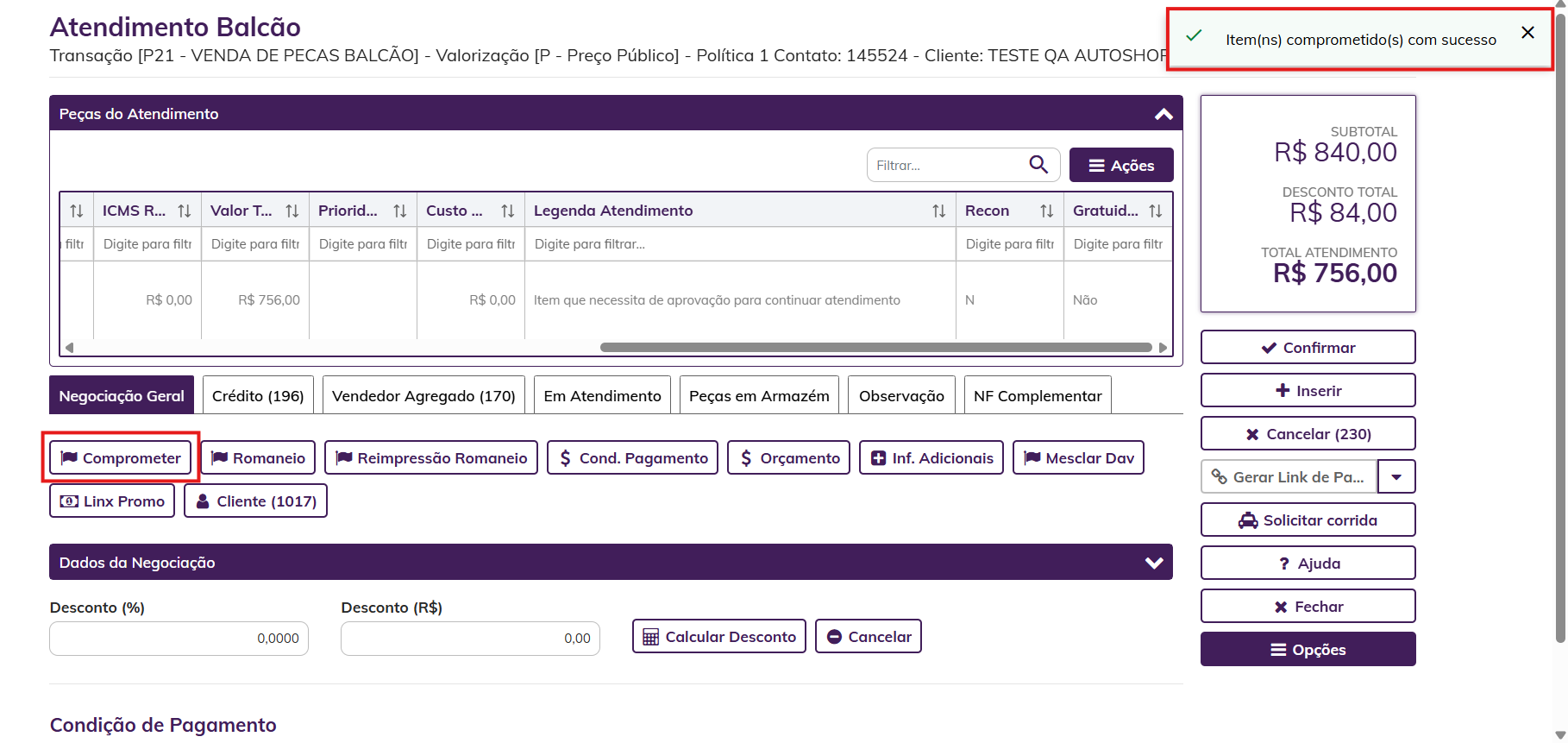Screen dimensions: 1568x743
Task: Click the magnifier search icon in filter
Action: [1038, 164]
